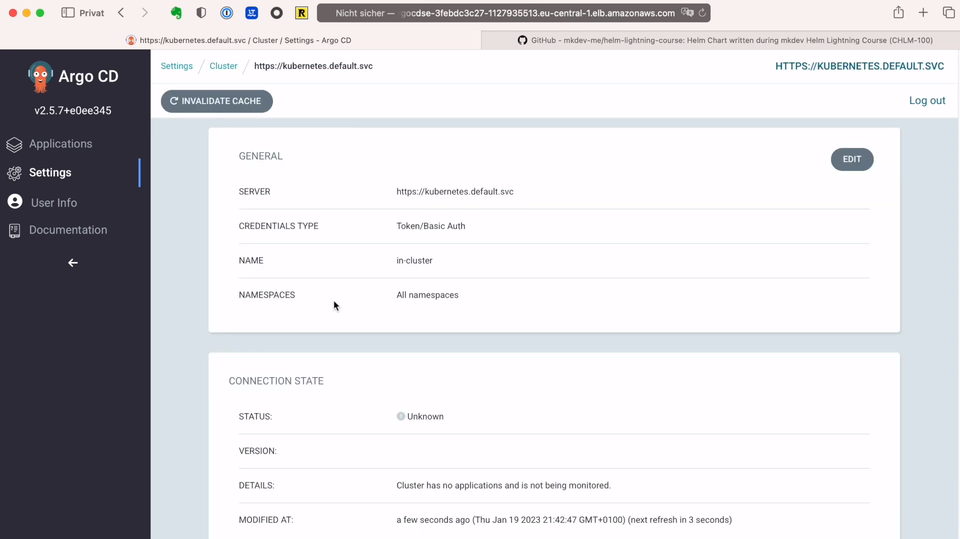This screenshot has height=539, width=960.
Task: Click the CONNECTION STATE heading
Action: point(276,381)
